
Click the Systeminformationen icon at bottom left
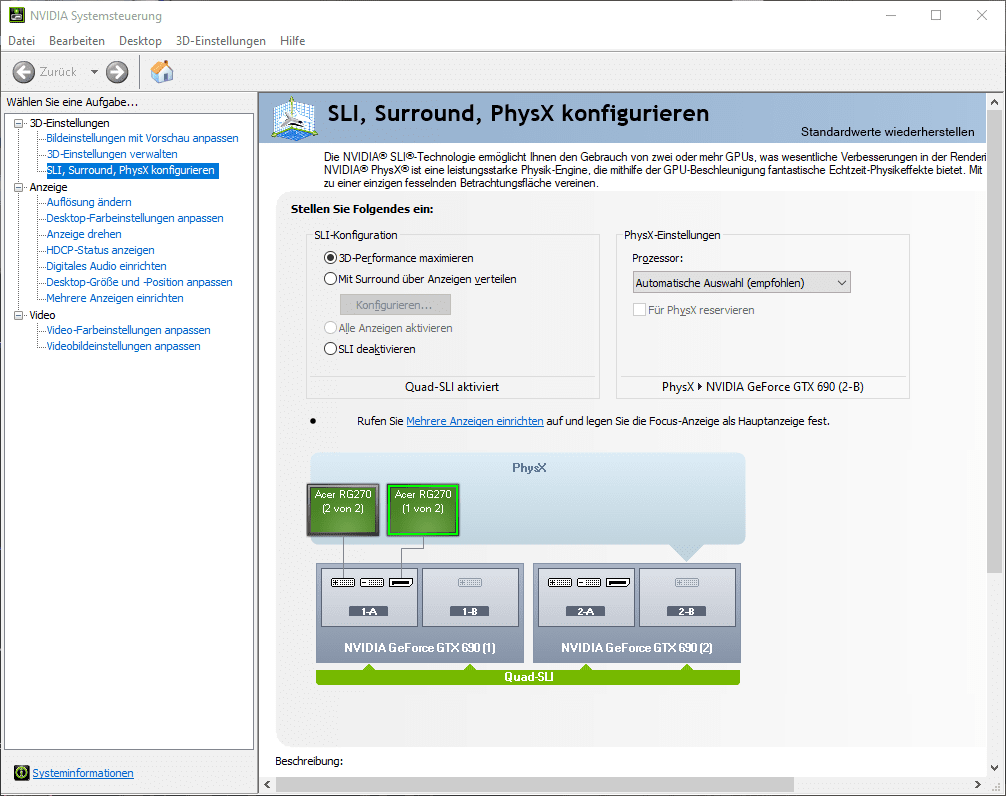[22, 773]
